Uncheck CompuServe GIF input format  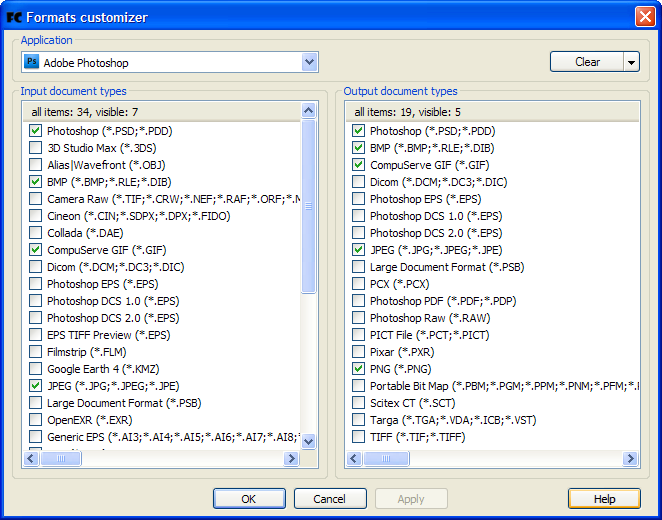point(36,250)
